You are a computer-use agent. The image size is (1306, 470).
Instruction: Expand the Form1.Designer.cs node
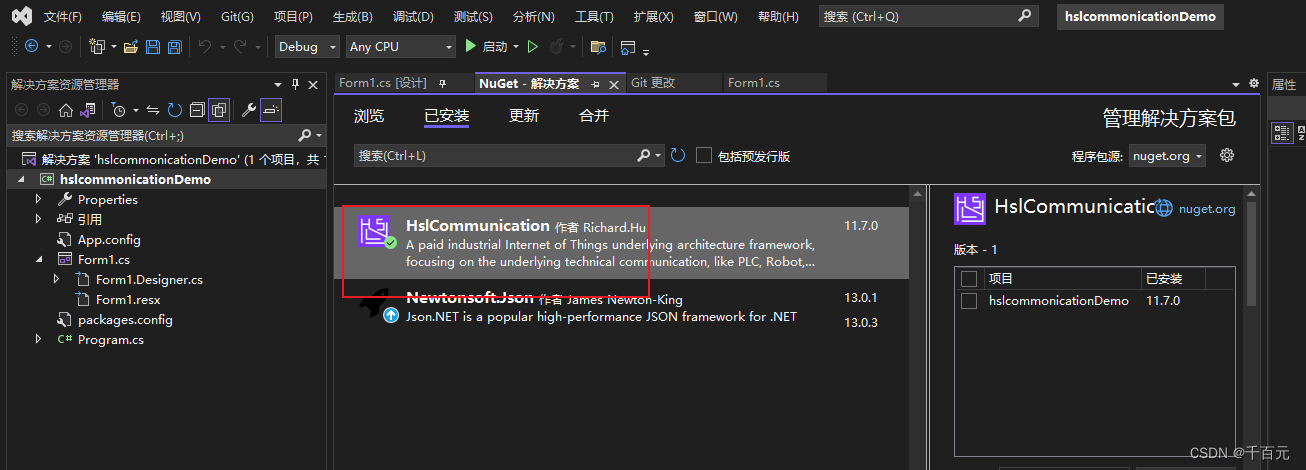[57, 279]
